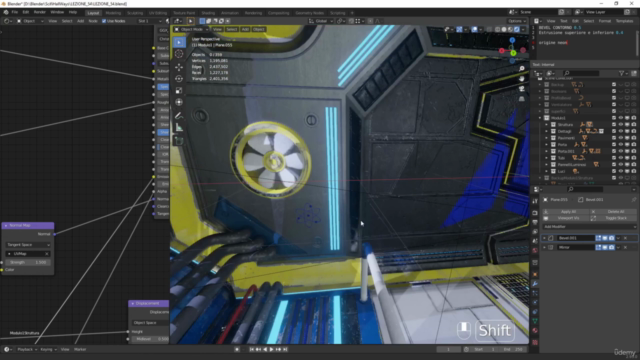Screen dimensions: 640x360
Task: Open the Material properties tab
Action: pos(535,331)
